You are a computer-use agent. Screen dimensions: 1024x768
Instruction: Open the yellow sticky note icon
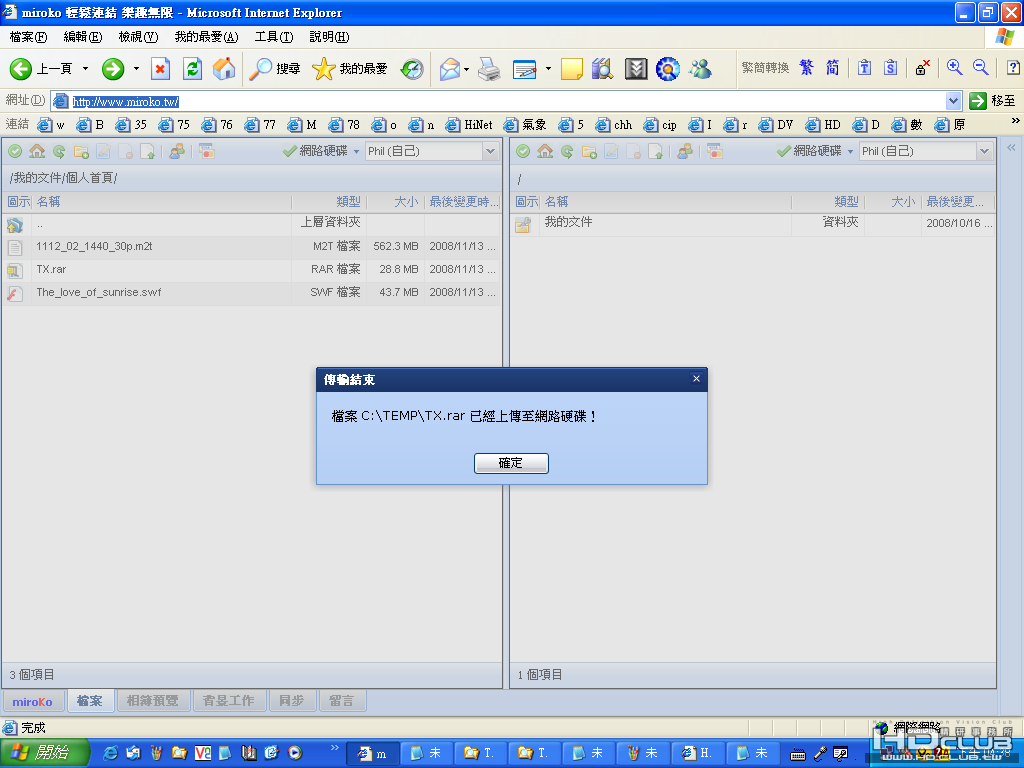[571, 68]
